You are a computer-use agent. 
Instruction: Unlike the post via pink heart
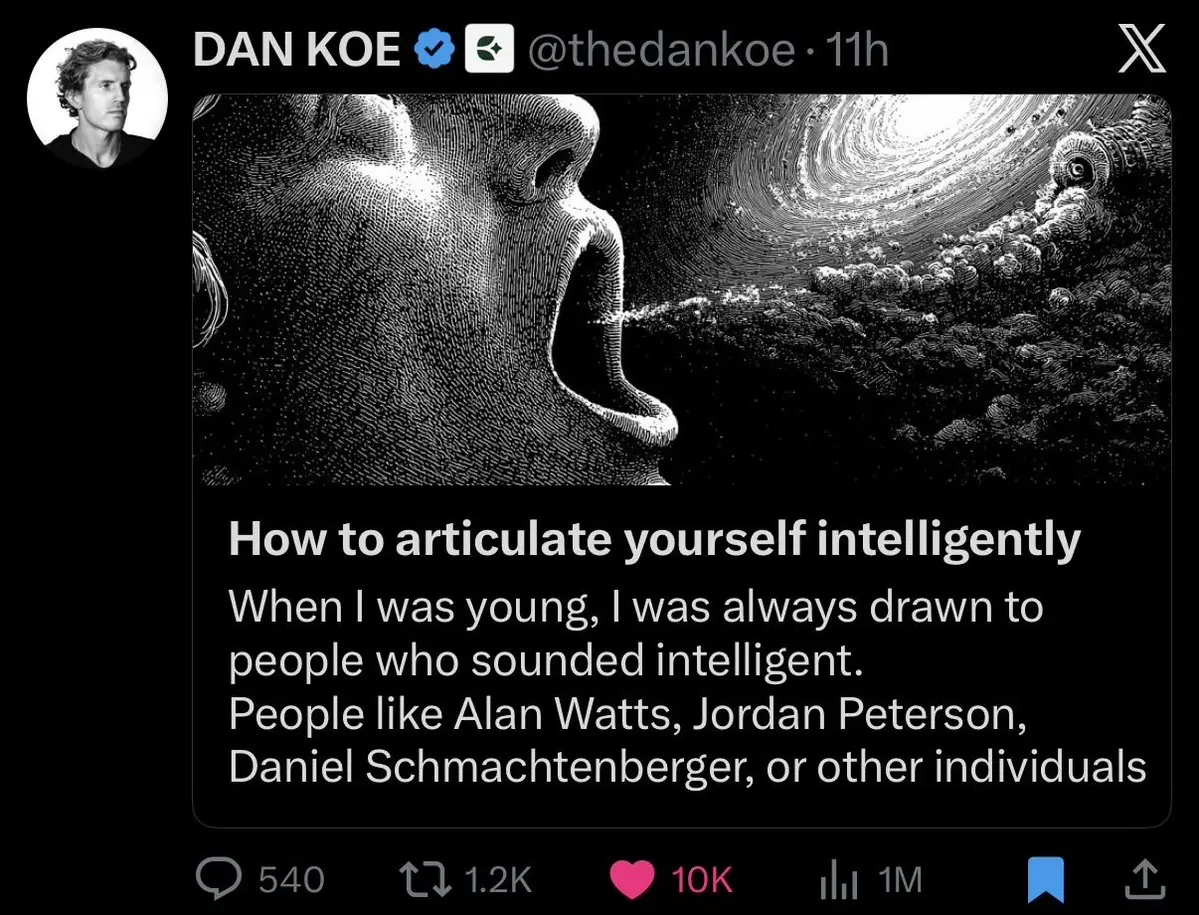coord(632,879)
